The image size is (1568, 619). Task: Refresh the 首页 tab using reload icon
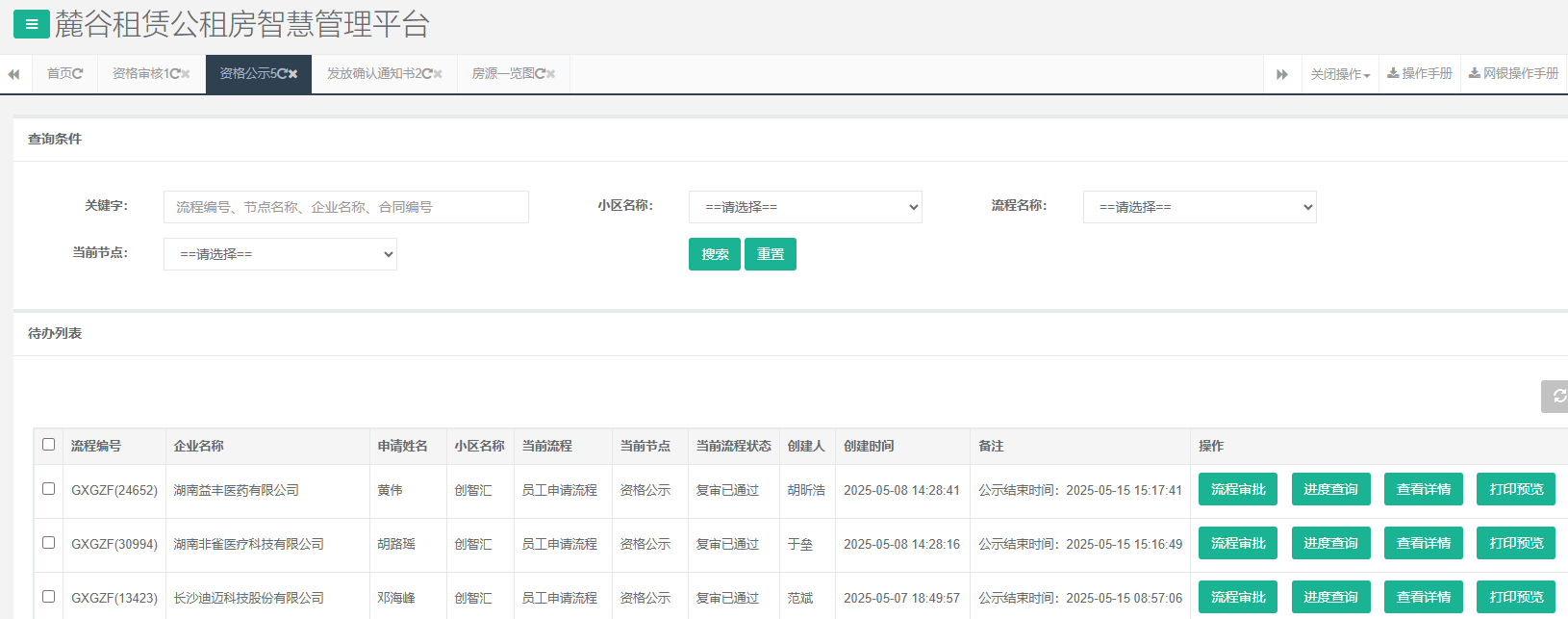(78, 74)
